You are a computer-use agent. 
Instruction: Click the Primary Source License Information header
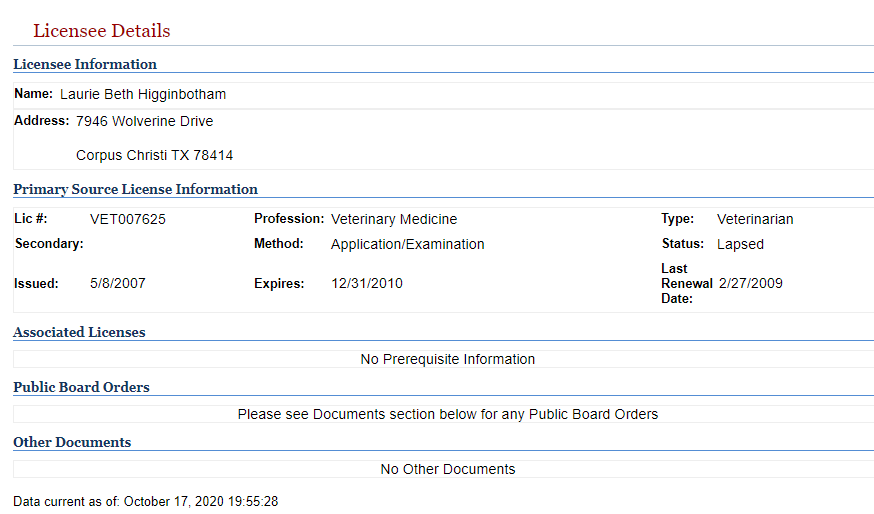click(135, 189)
